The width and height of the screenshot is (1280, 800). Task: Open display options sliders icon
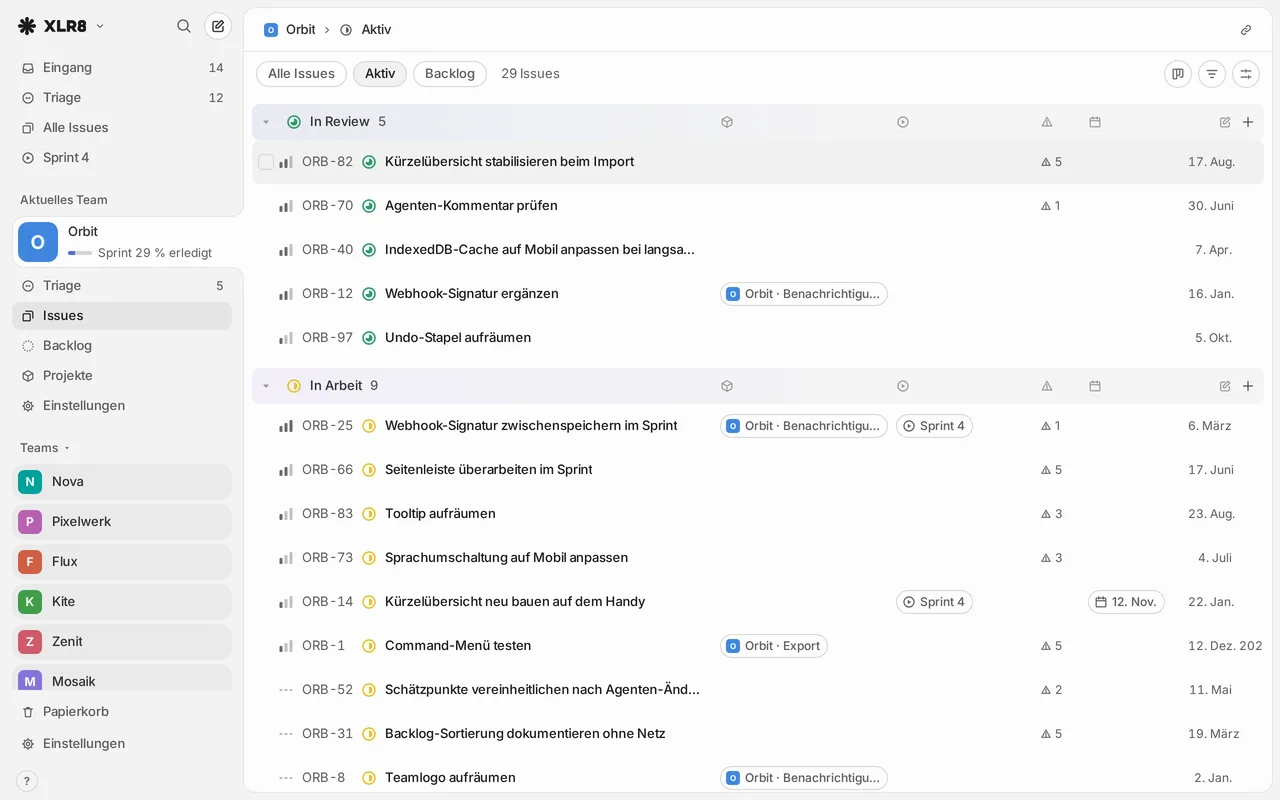(x=1246, y=73)
